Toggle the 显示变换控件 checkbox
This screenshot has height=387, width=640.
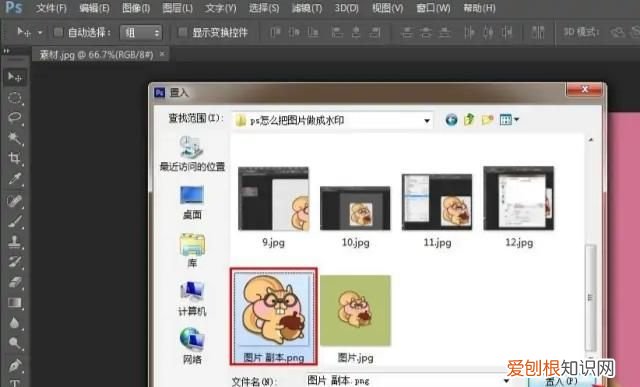(x=183, y=32)
